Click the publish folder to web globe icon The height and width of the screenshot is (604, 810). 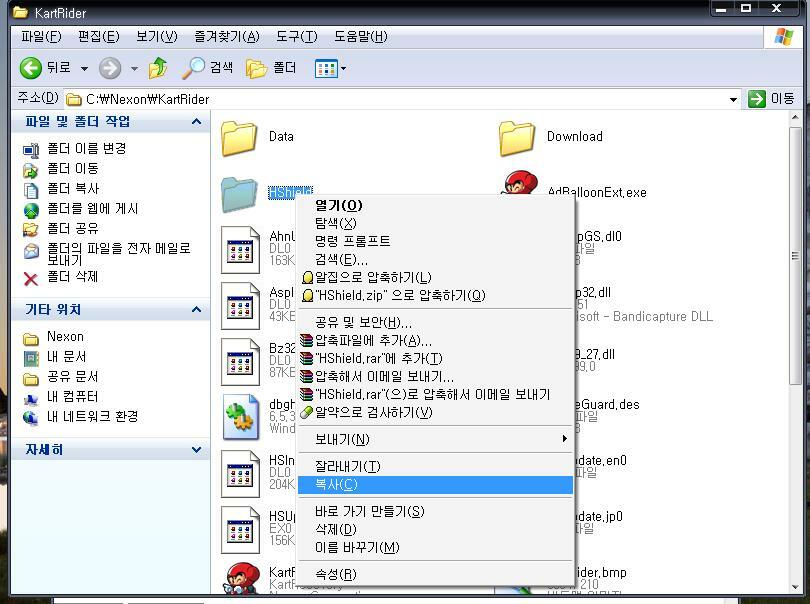coord(31,210)
